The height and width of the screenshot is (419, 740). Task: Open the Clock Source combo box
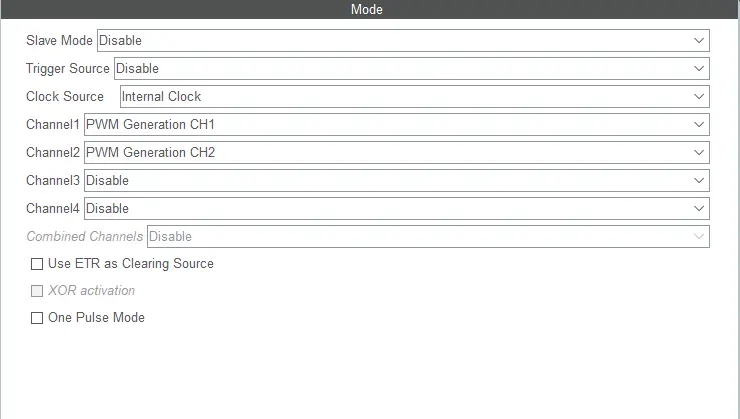point(413,97)
